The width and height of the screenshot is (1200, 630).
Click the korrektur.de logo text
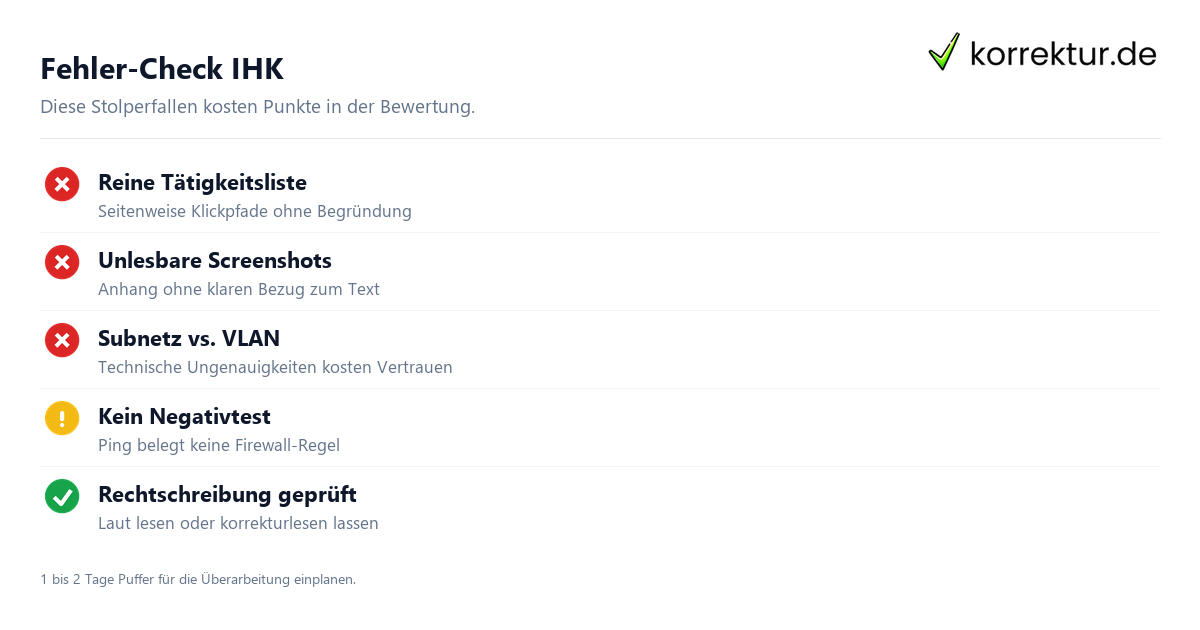coord(1063,53)
